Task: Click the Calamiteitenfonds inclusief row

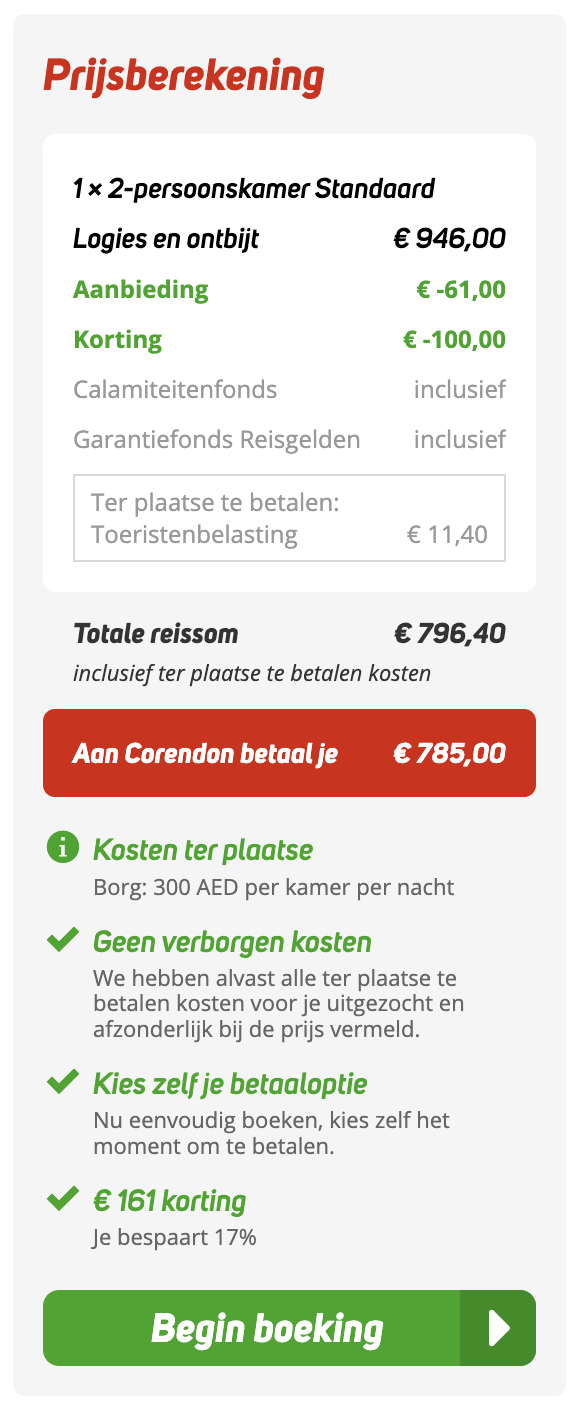Action: click(289, 388)
